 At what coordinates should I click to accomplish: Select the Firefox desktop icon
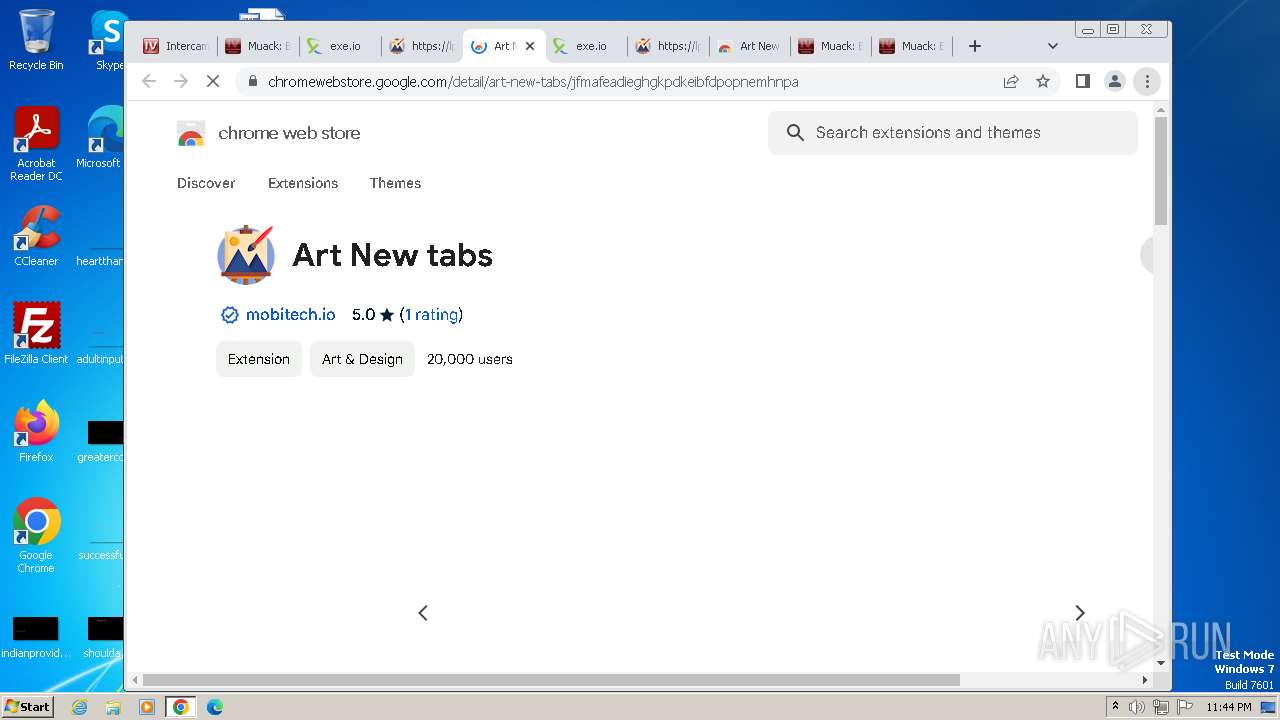pos(36,431)
